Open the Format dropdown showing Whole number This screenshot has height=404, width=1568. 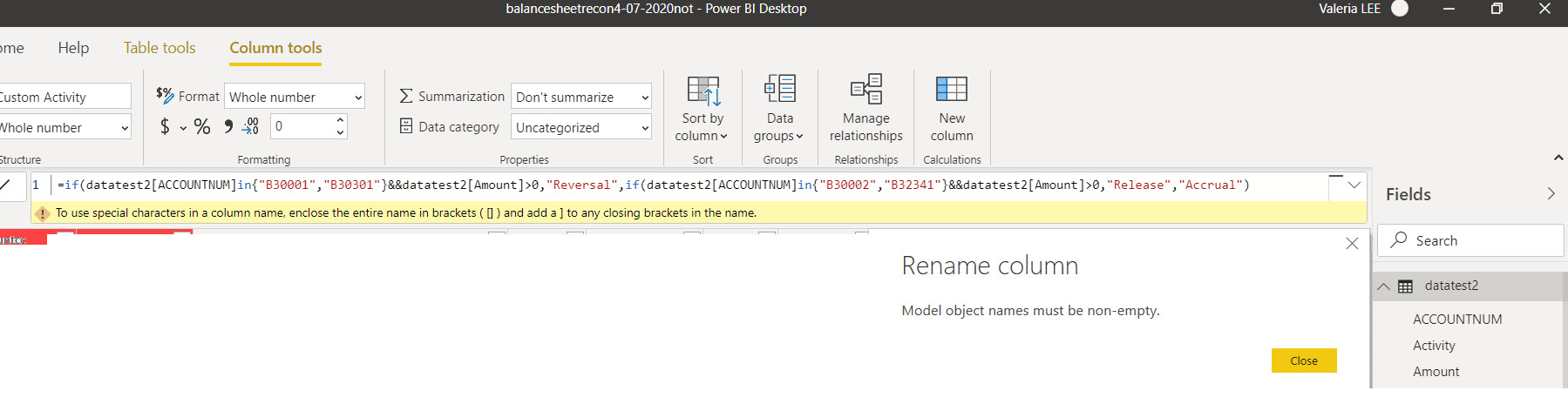295,97
